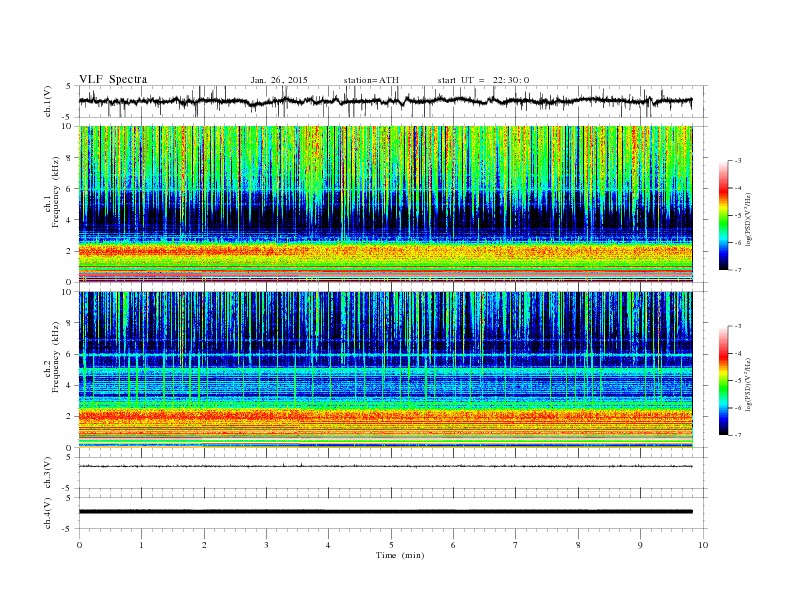Image resolution: width=792 pixels, height=612 pixels.
Task: Click the 'start UT = 22:30:0' label
Action: [483, 80]
